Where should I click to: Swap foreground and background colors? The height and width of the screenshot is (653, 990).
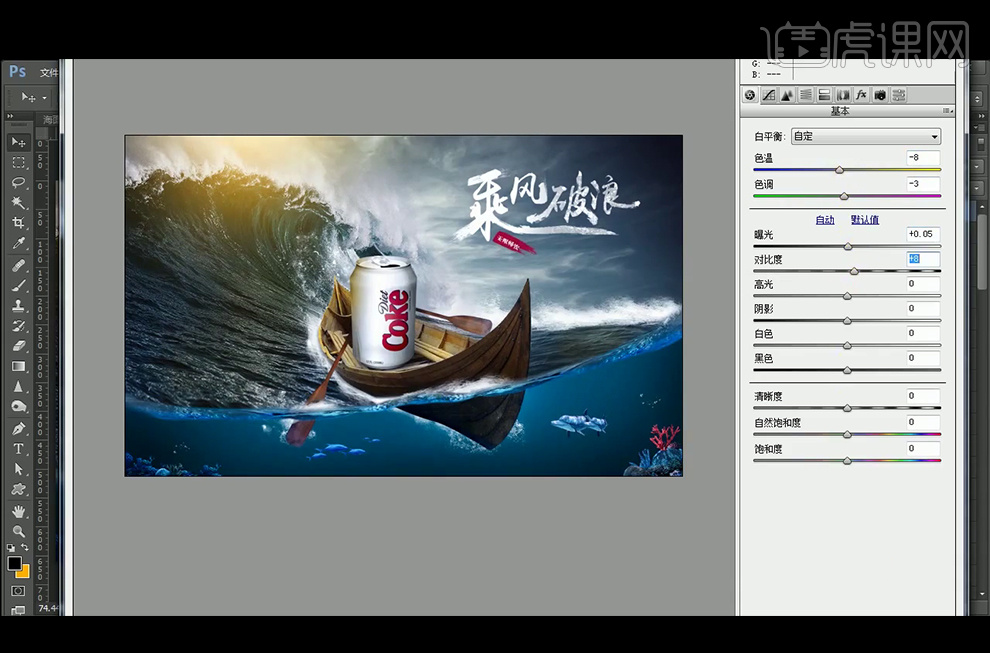pyautogui.click(x=25, y=547)
